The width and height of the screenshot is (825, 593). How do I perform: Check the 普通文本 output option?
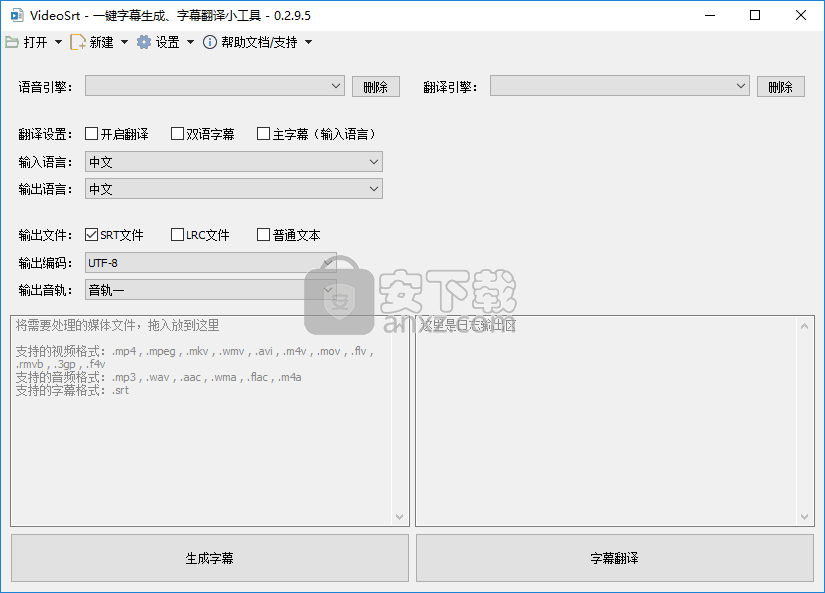tap(263, 235)
